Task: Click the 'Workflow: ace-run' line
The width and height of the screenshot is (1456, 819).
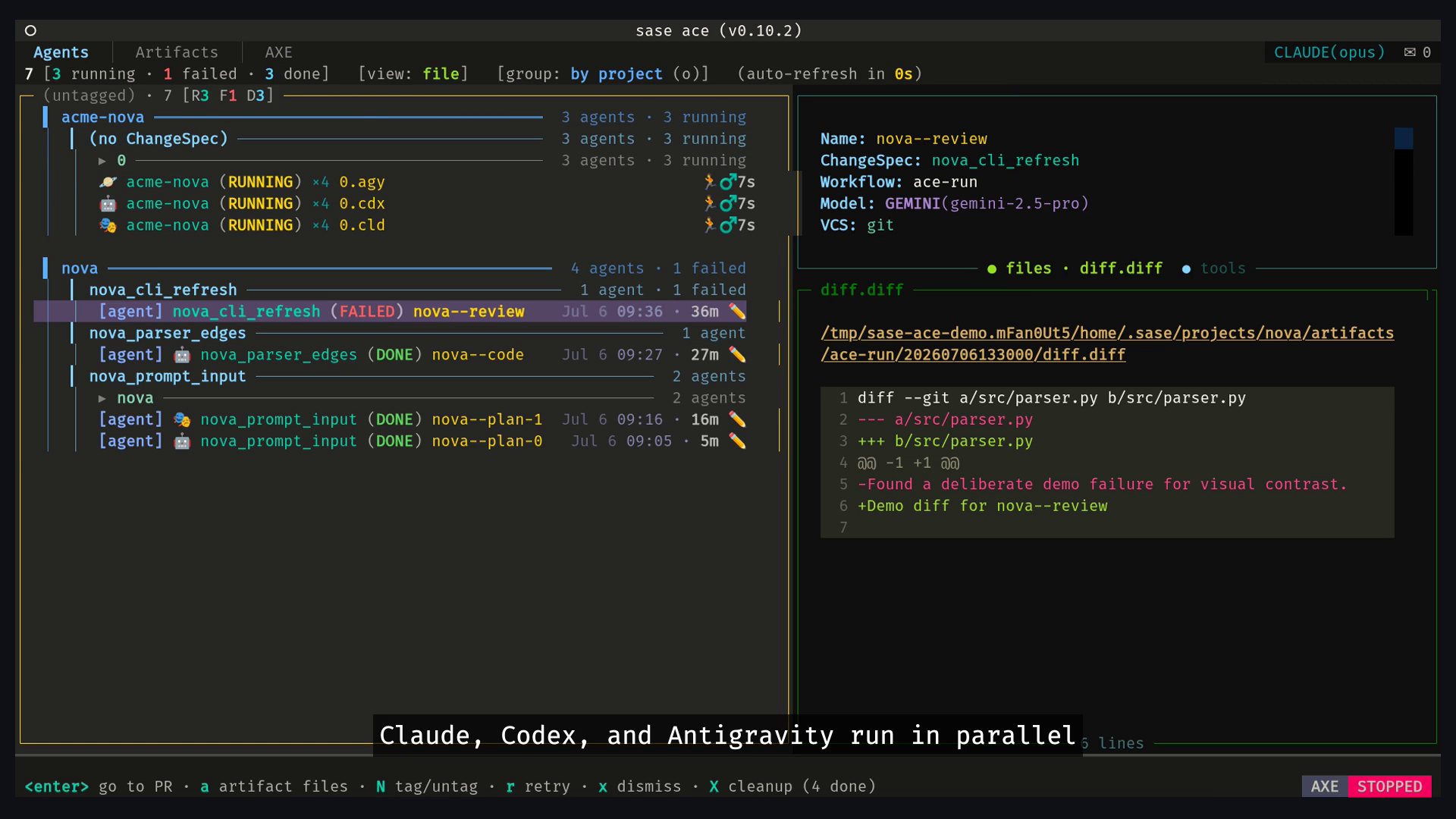Action: pos(899,182)
